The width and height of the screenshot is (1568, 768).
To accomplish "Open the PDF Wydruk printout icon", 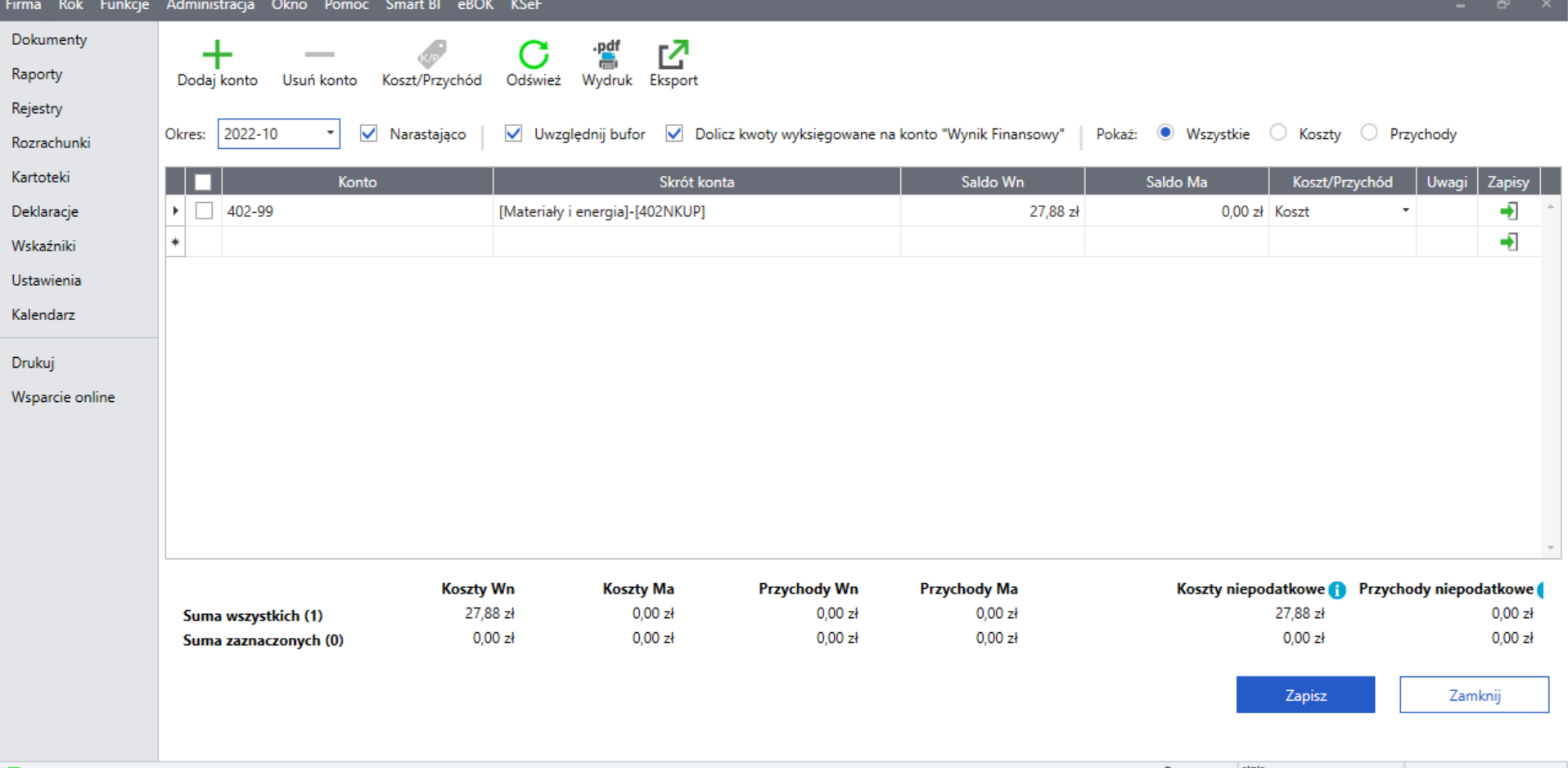I will [x=607, y=54].
